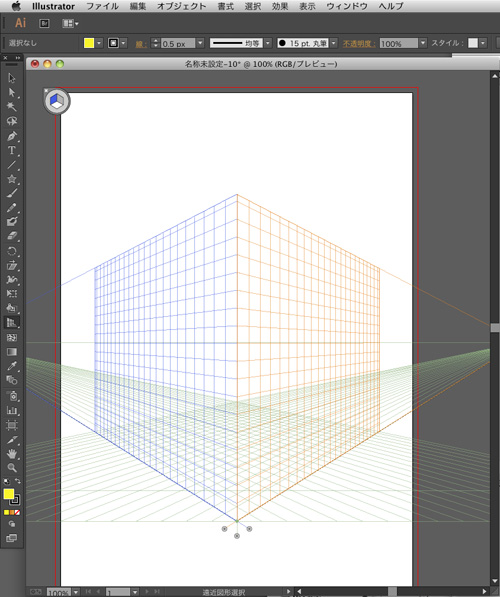Image resolution: width=500 pixels, height=597 pixels.
Task: Open Adobe Bridge from the Br icon
Action: (x=44, y=24)
